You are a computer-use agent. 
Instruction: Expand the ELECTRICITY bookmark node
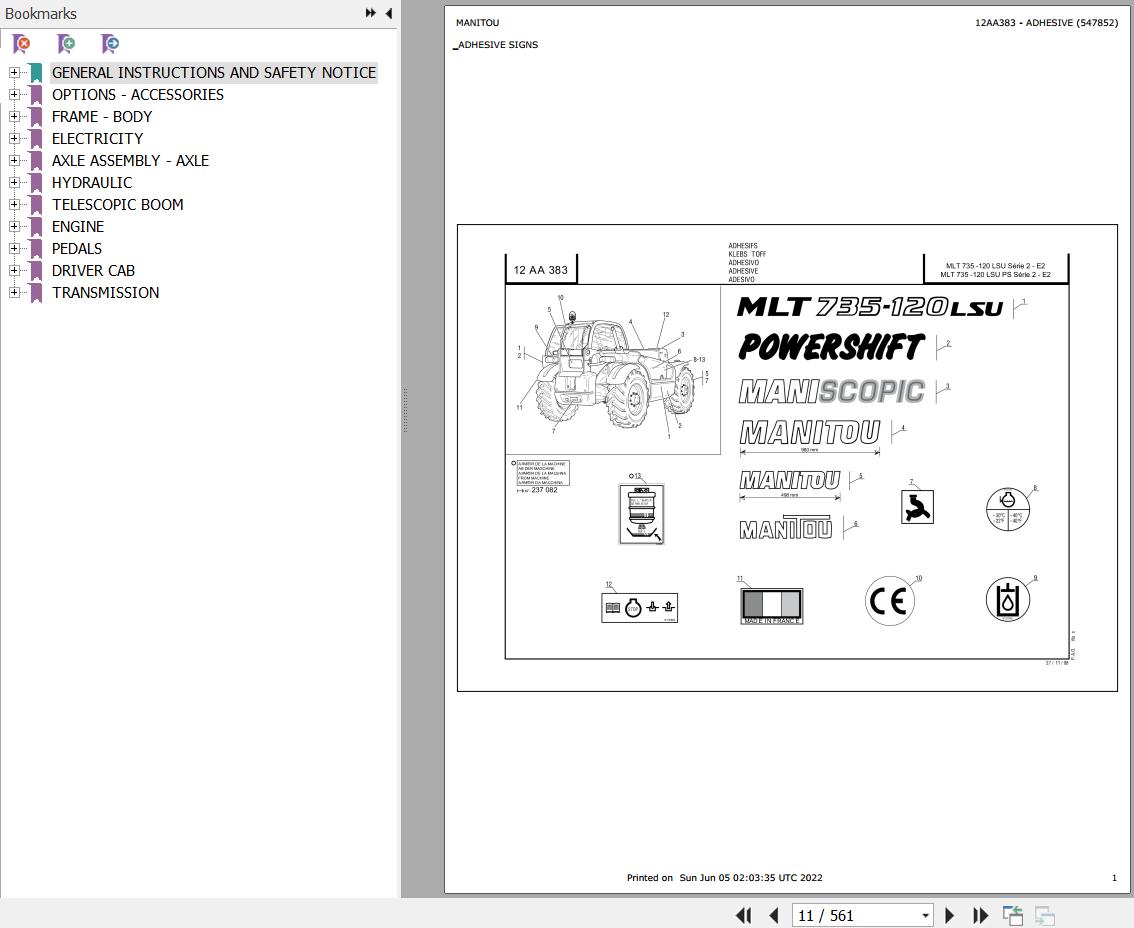(14, 138)
